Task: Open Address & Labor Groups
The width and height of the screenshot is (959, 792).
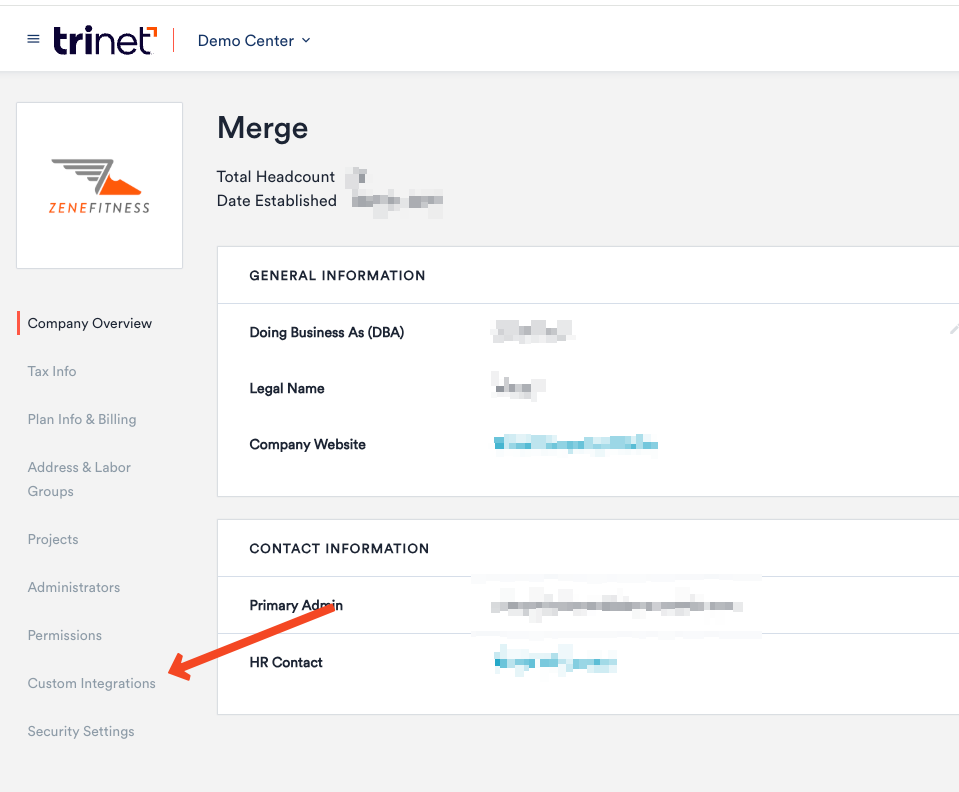Action: (79, 479)
